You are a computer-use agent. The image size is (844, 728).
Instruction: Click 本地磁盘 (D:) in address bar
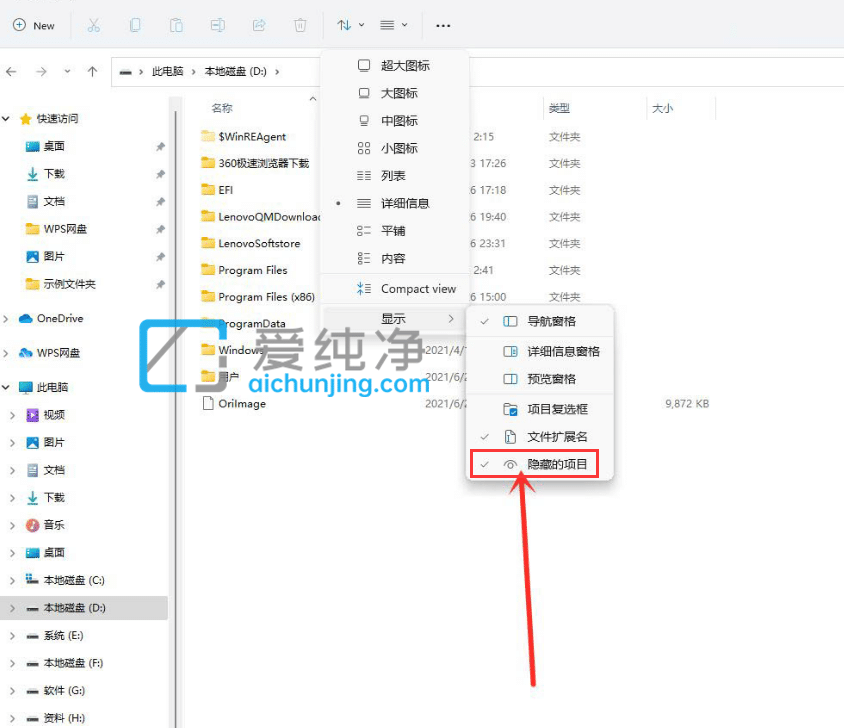tap(235, 72)
